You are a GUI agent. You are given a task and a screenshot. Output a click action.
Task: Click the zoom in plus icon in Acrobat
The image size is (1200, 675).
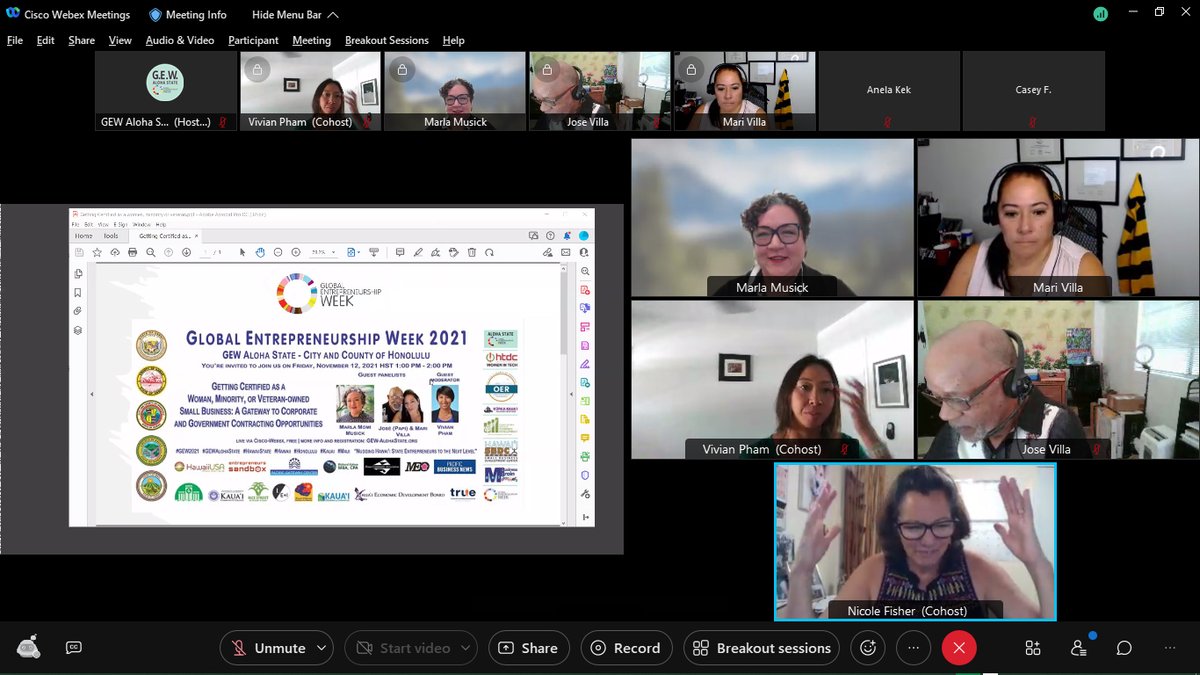tap(296, 252)
